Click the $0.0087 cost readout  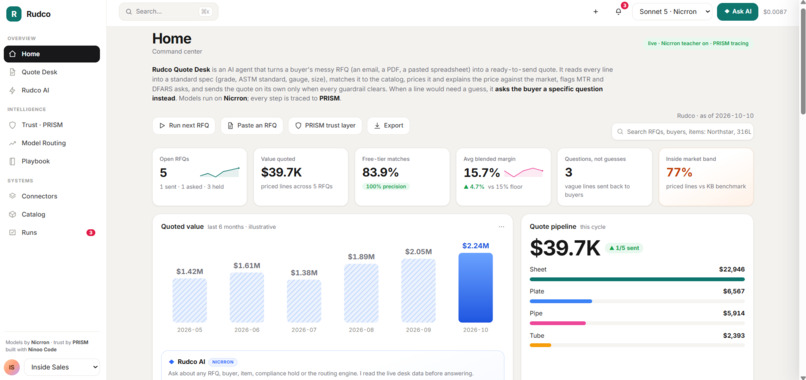[x=775, y=11]
